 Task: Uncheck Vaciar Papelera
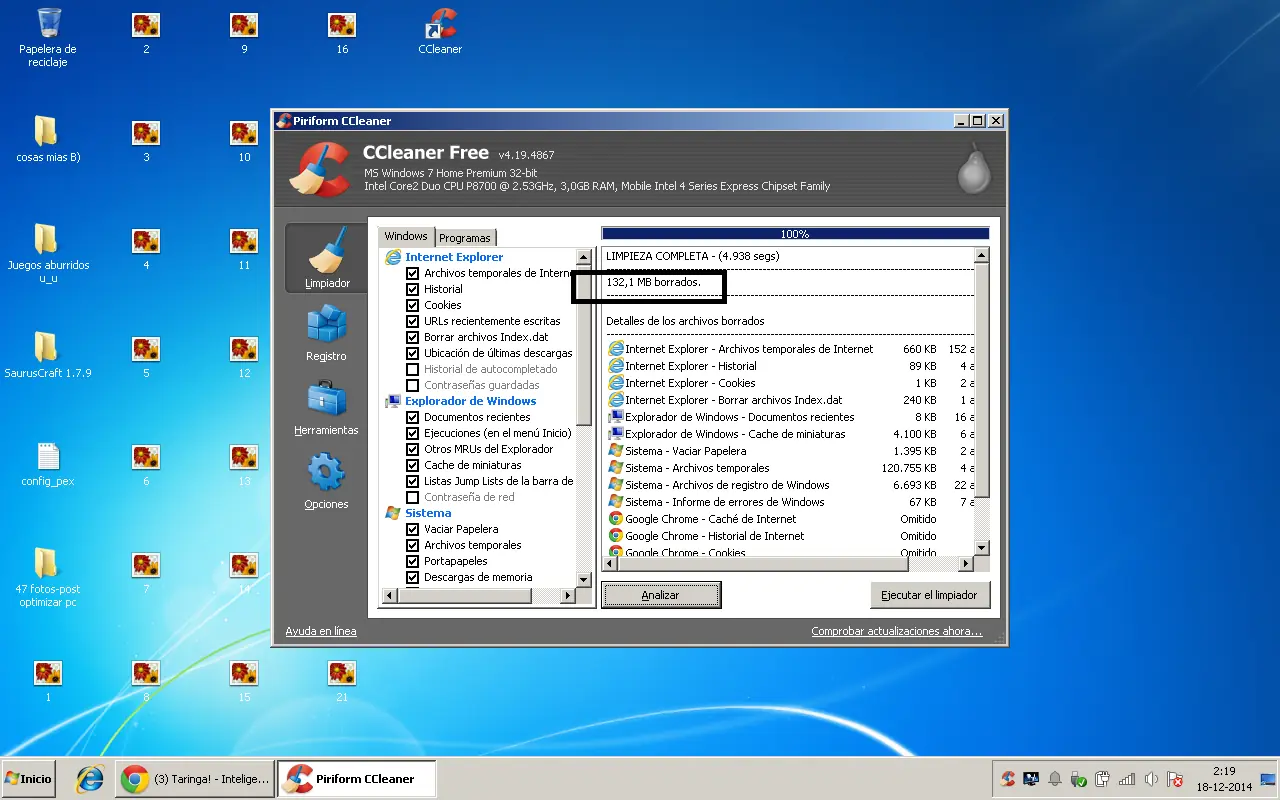coord(412,529)
